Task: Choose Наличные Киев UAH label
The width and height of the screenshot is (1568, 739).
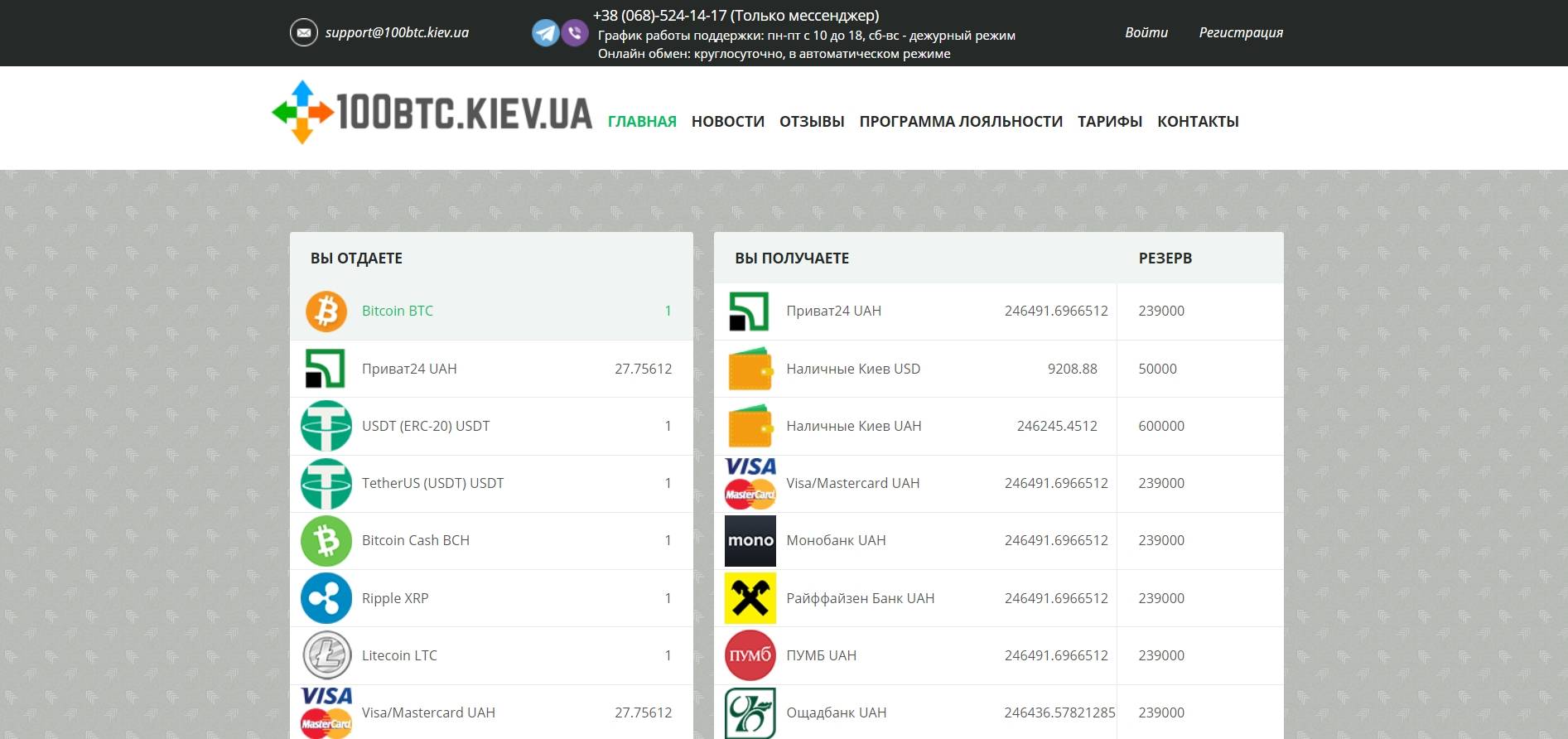Action: 854,426
